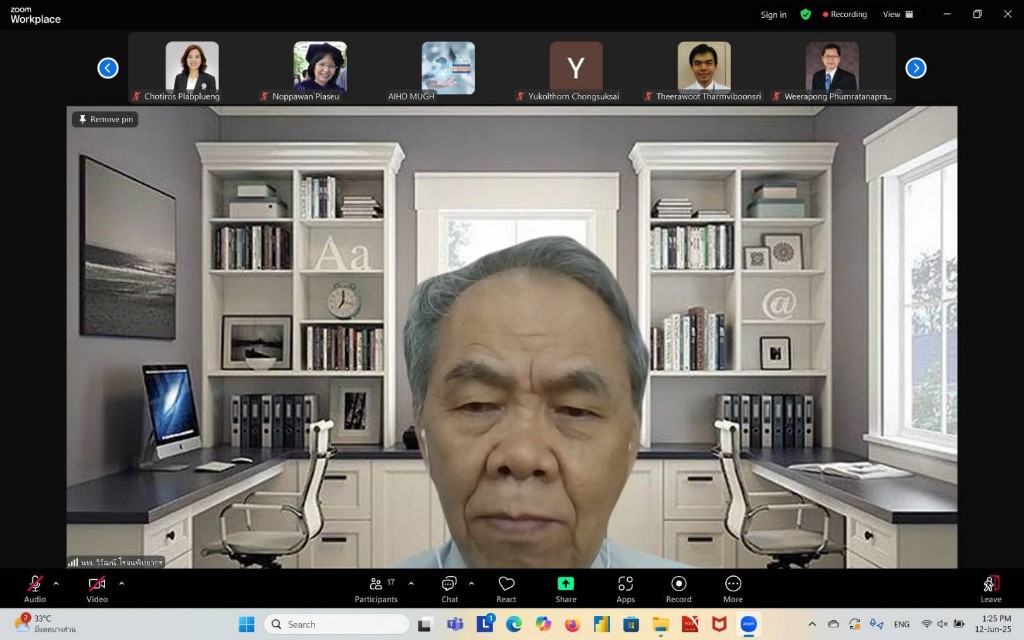
Task: Click the Sign in link
Action: click(x=773, y=14)
